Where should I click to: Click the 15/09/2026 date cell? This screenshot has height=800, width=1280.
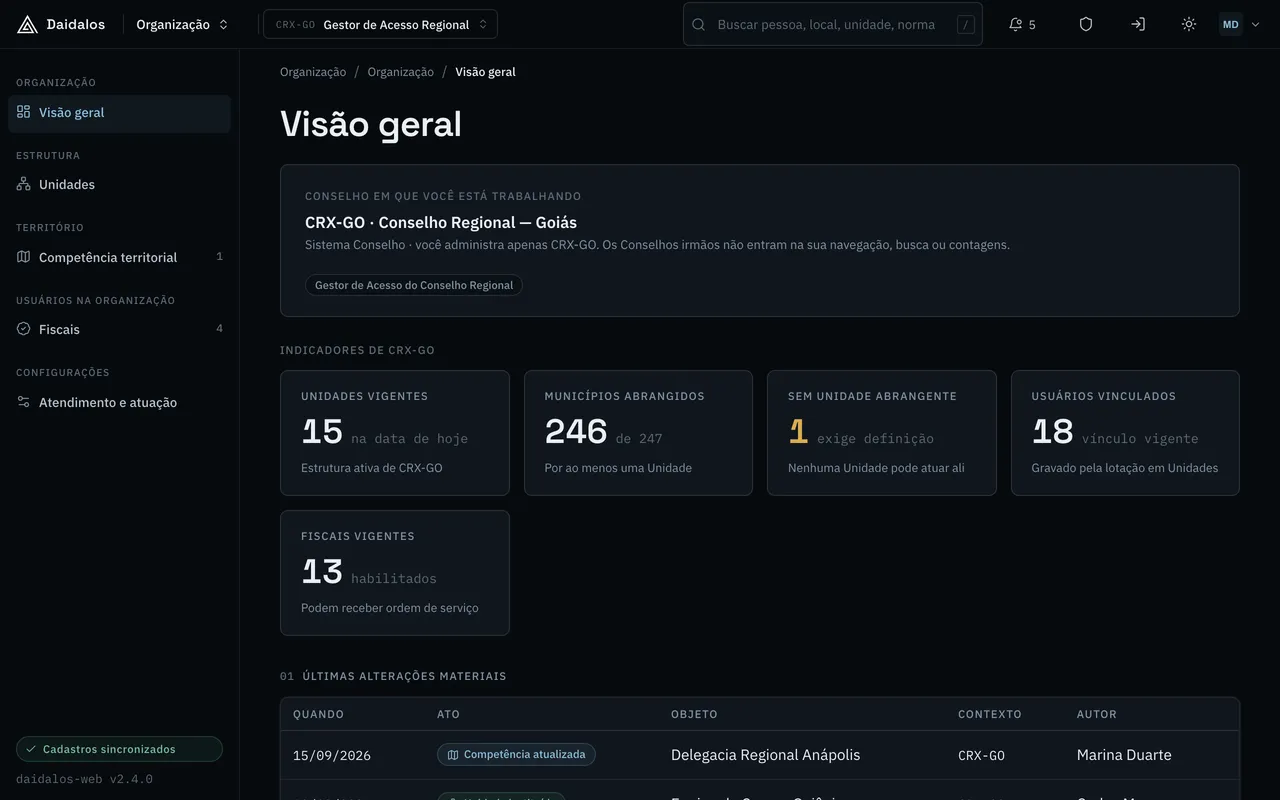click(x=332, y=756)
